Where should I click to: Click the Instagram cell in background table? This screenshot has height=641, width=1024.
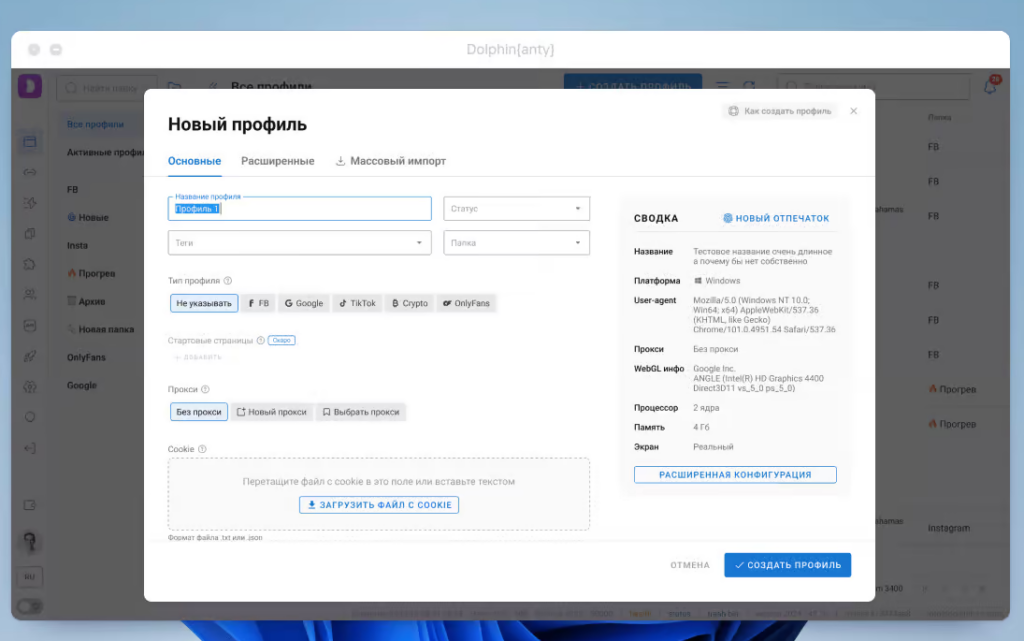pyautogui.click(x=949, y=528)
